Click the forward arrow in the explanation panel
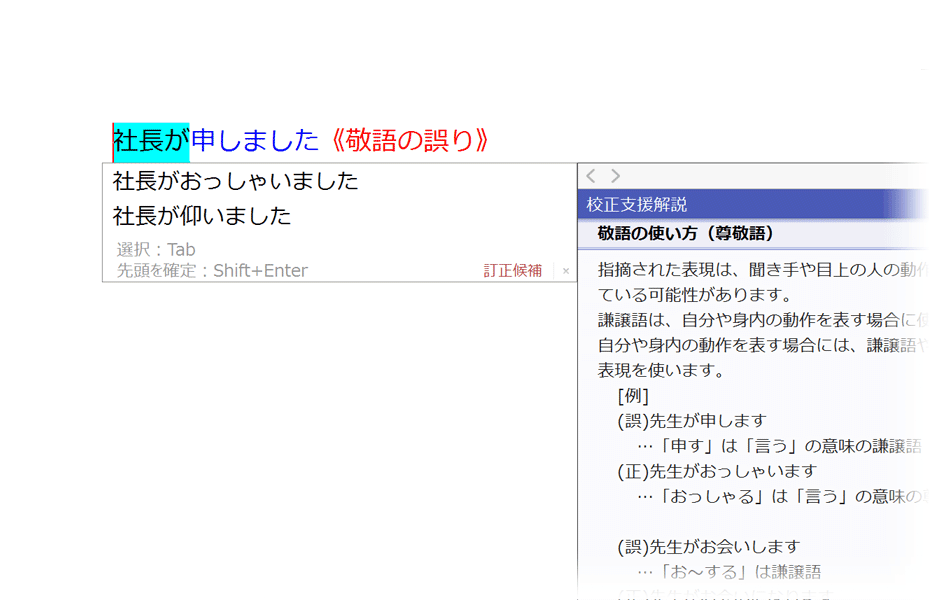The height and width of the screenshot is (600, 929). (x=616, y=176)
